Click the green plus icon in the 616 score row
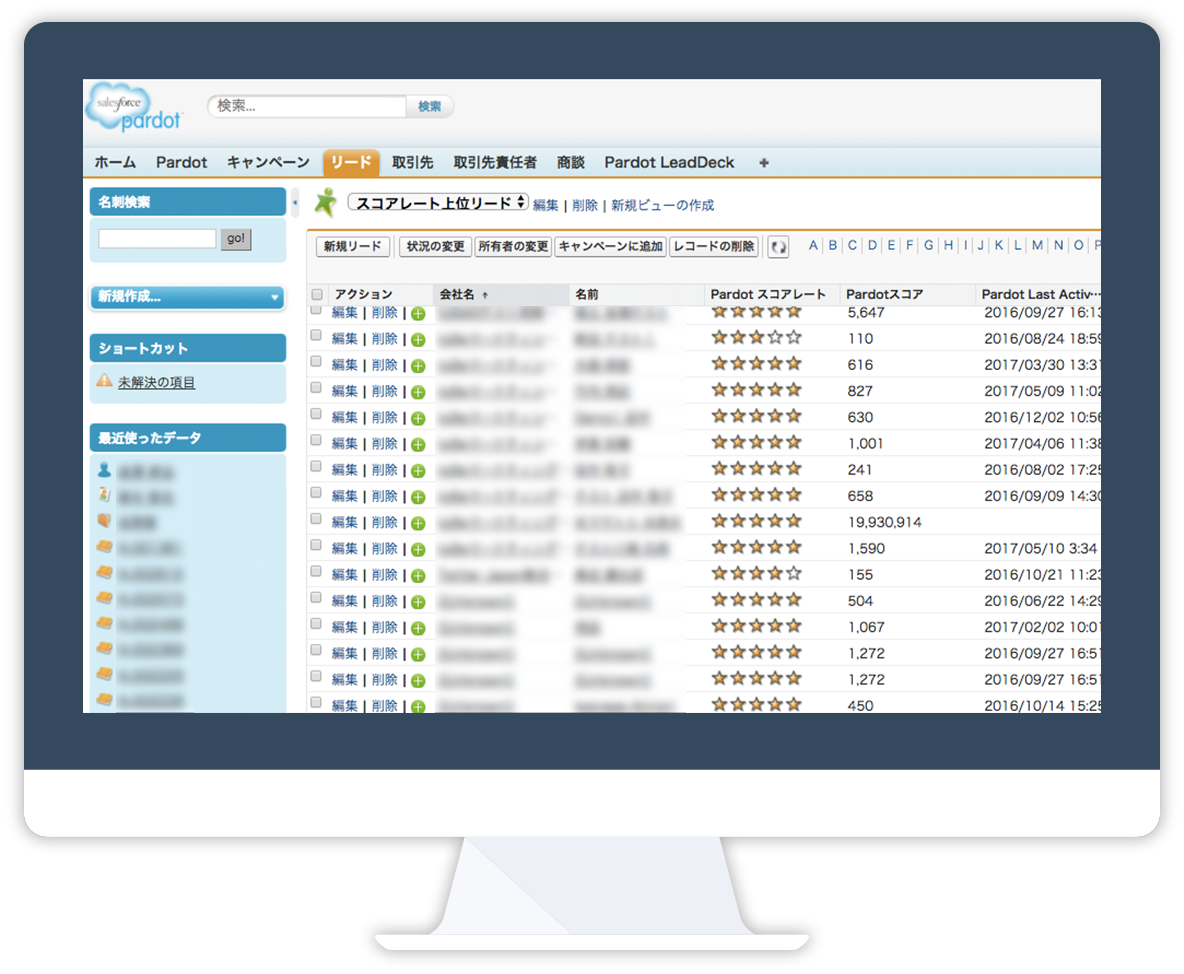Image resolution: width=1184 pixels, height=974 pixels. click(x=418, y=366)
